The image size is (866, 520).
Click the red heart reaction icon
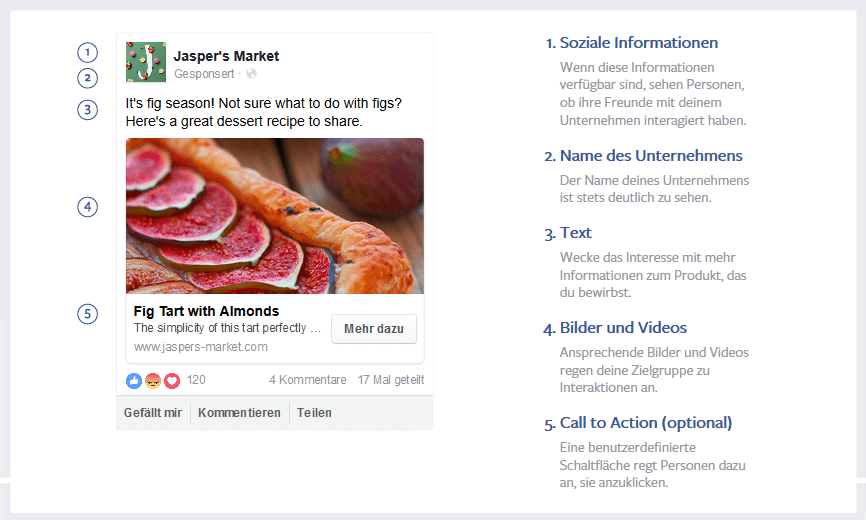(172, 380)
